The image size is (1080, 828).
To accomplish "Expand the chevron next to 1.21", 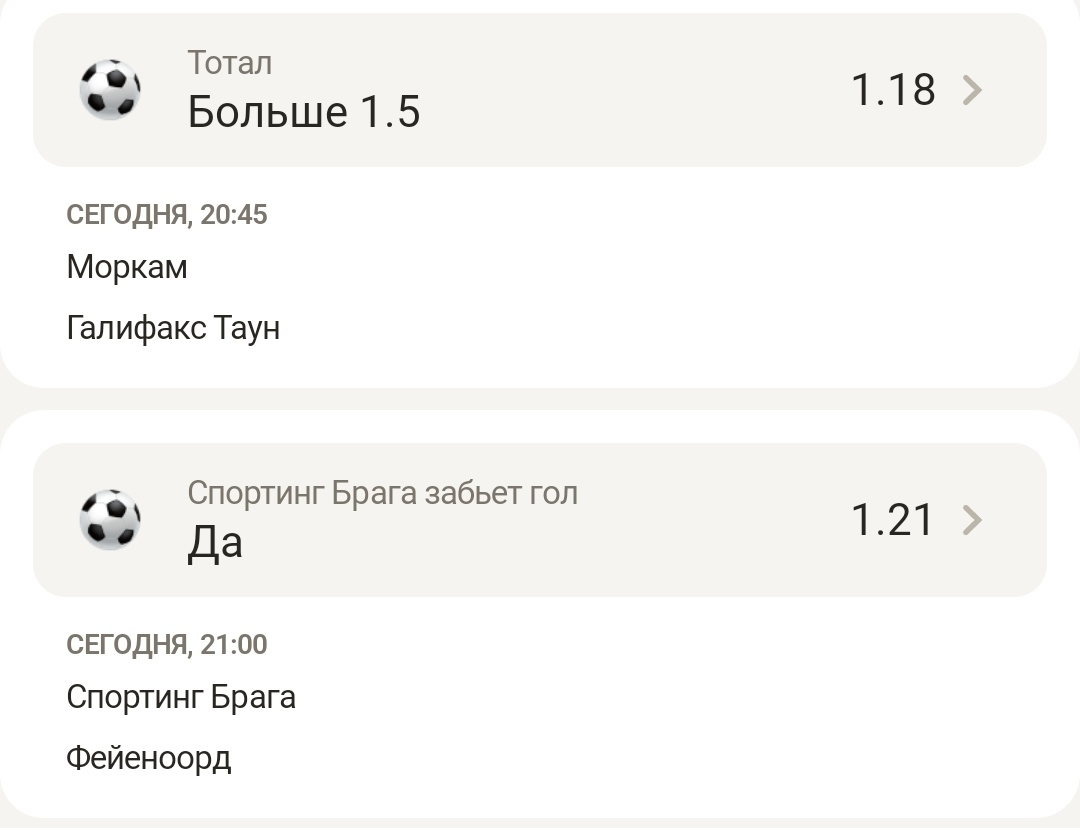I will click(972, 521).
